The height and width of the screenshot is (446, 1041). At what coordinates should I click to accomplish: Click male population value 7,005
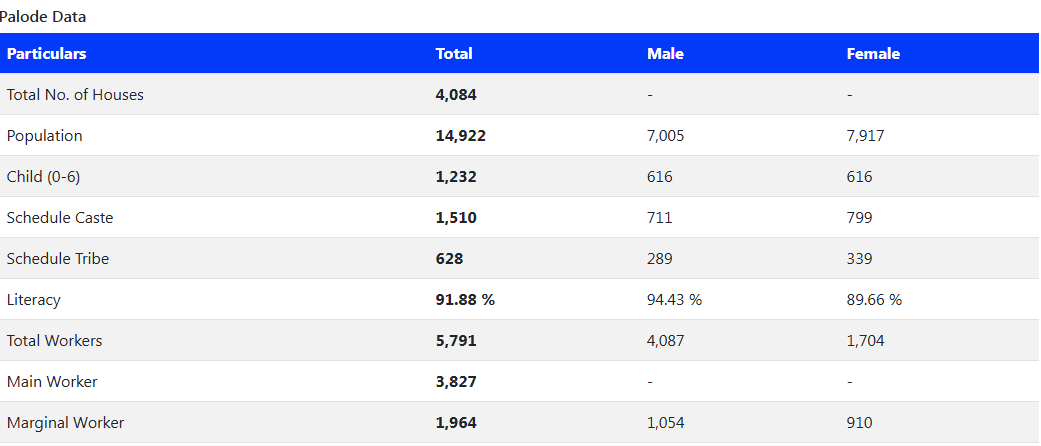pos(665,136)
